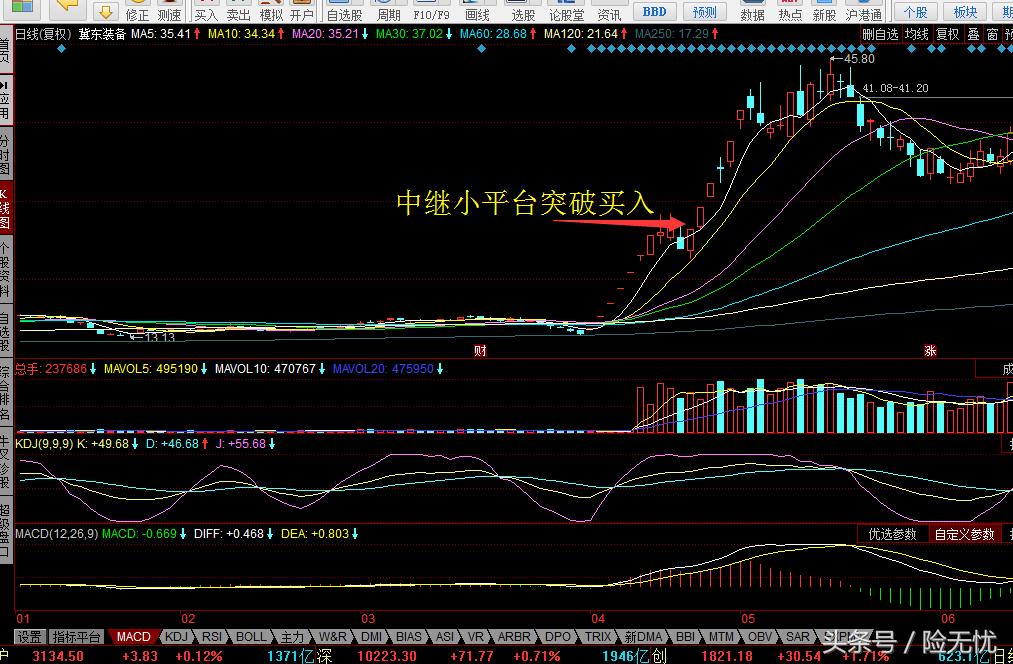The width and height of the screenshot is (1013, 664).
Task: Open the 指标平台 indicator platform tab
Action: click(76, 637)
